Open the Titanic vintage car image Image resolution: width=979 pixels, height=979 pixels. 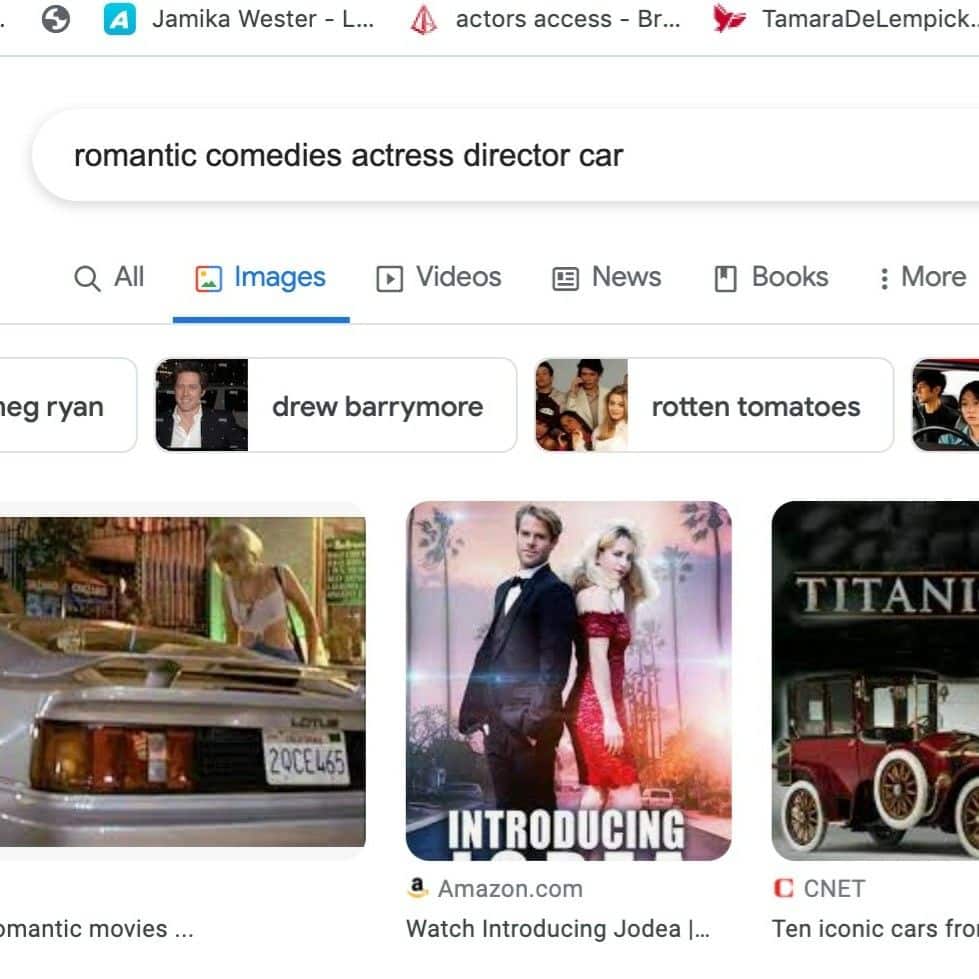875,681
